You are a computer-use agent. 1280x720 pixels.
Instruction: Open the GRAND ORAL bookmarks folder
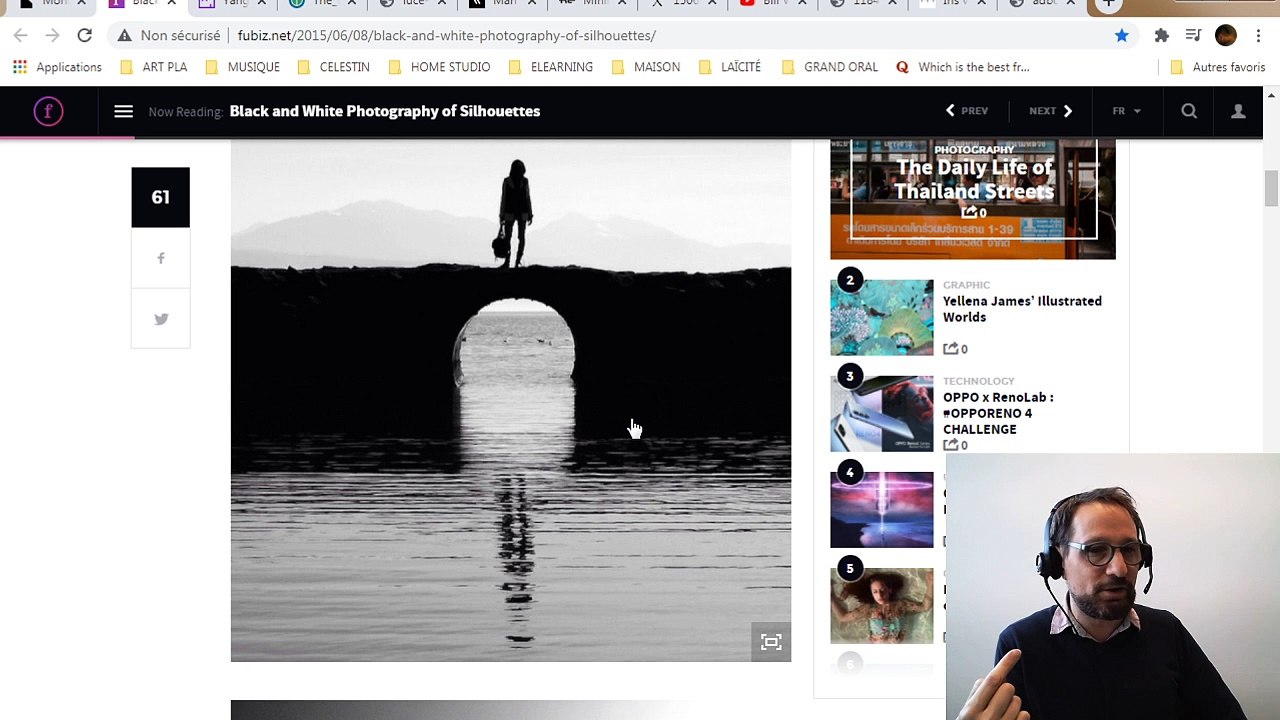pos(829,67)
